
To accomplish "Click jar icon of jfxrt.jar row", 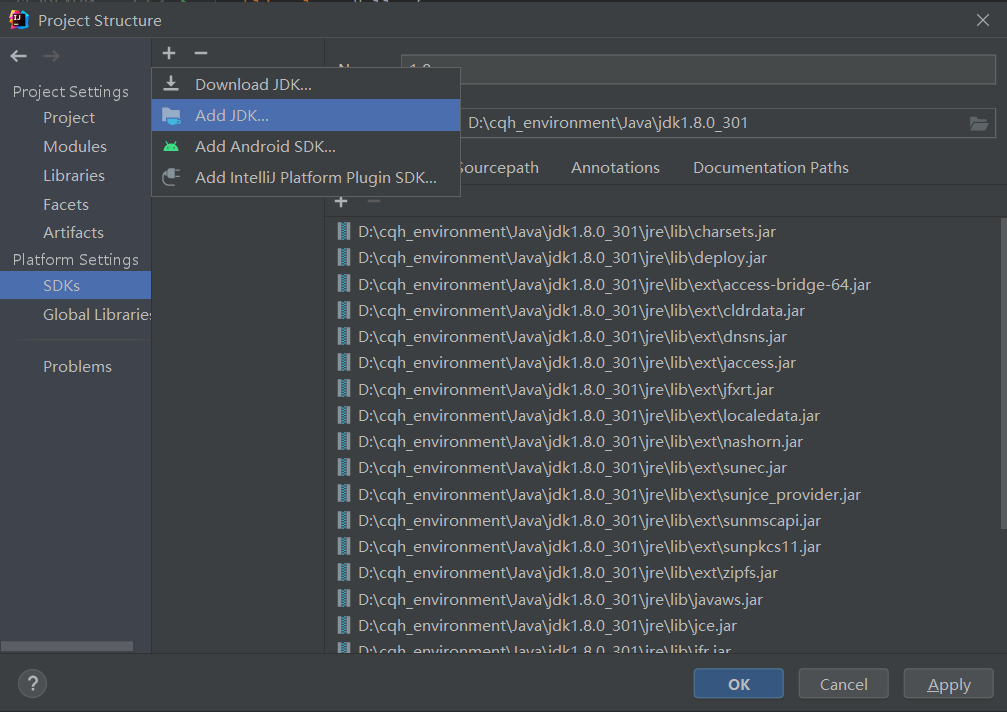I will coord(344,389).
